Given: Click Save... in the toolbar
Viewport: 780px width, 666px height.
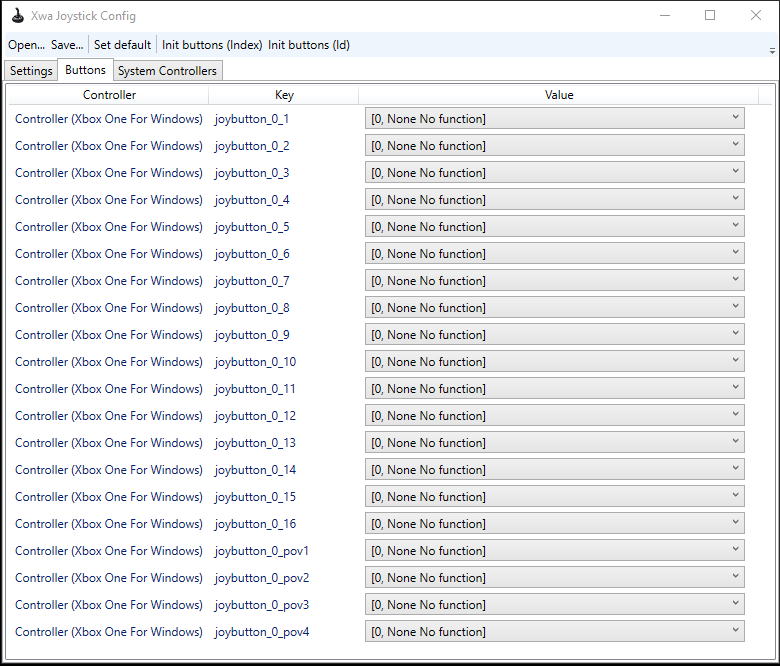Looking at the screenshot, I should pos(67,45).
